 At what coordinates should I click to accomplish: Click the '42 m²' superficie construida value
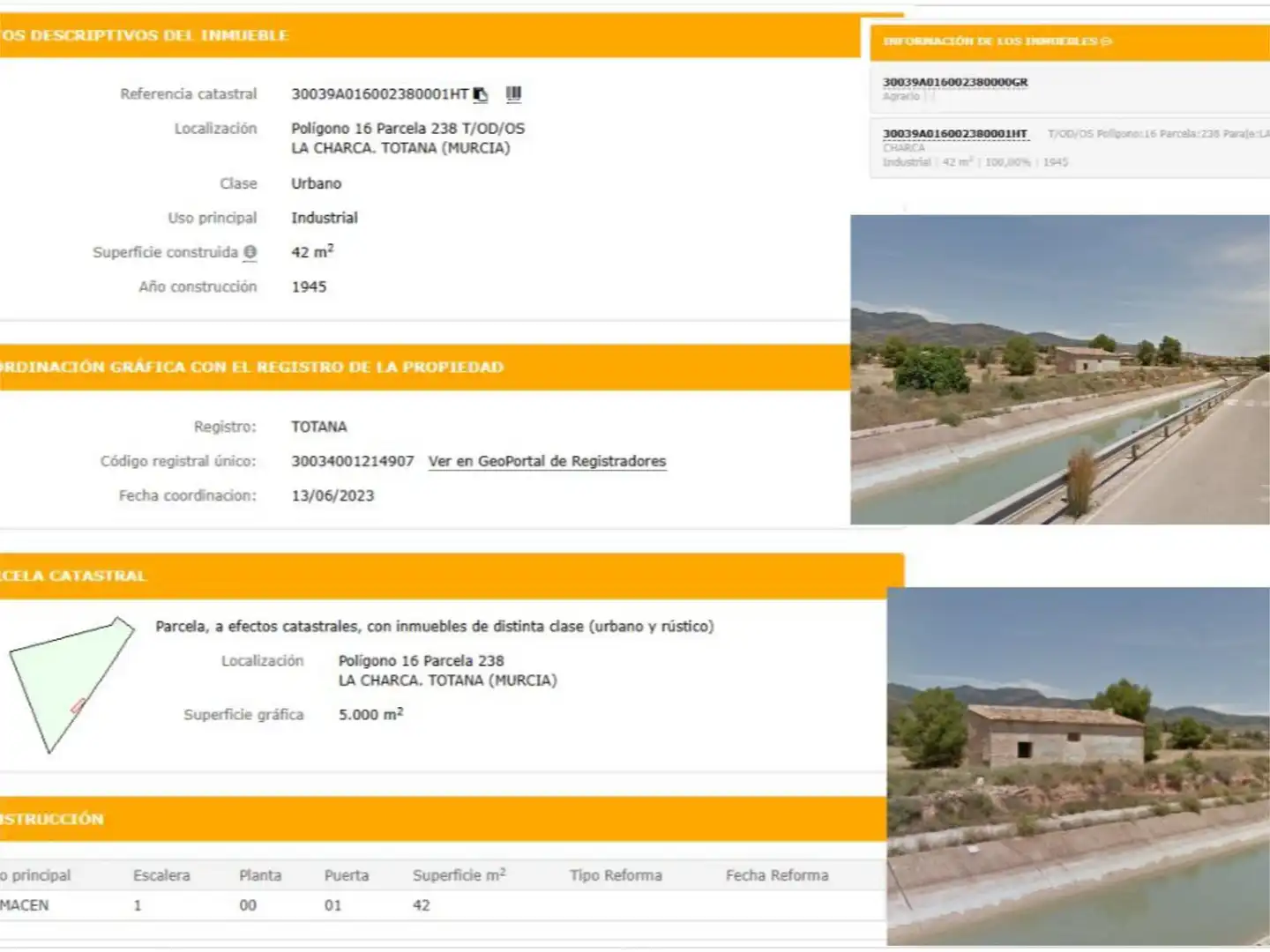point(313,251)
